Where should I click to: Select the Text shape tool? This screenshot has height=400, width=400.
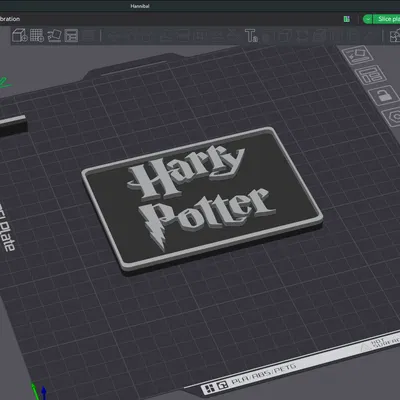tap(251, 36)
